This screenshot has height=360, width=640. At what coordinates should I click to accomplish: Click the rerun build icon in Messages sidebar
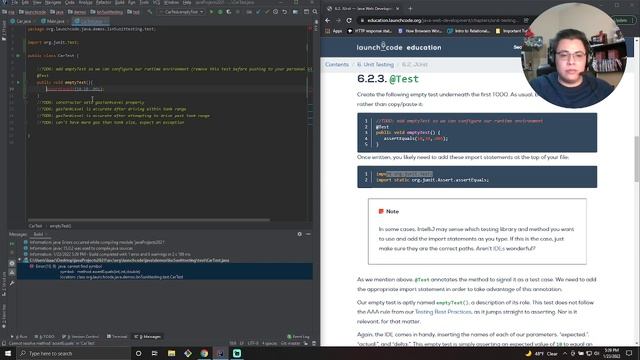(12, 244)
